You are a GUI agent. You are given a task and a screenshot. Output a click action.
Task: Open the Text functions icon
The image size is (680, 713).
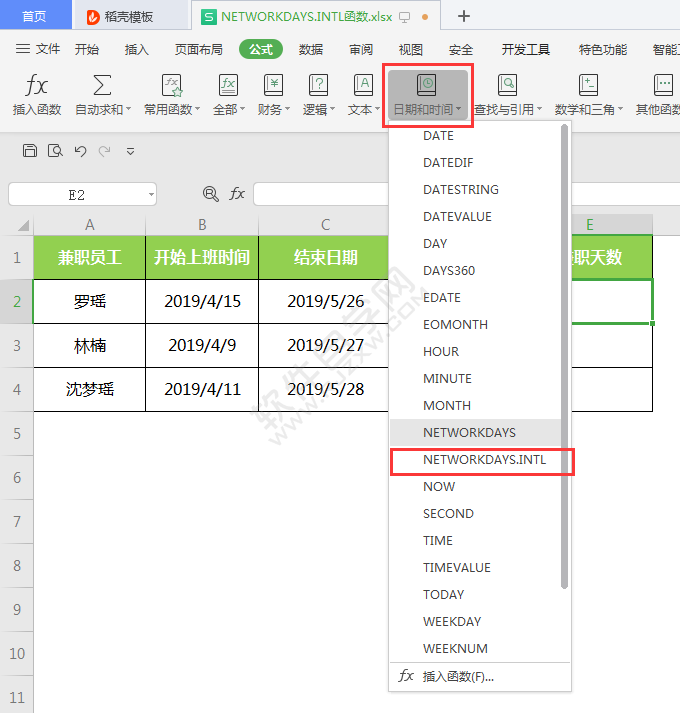click(363, 85)
